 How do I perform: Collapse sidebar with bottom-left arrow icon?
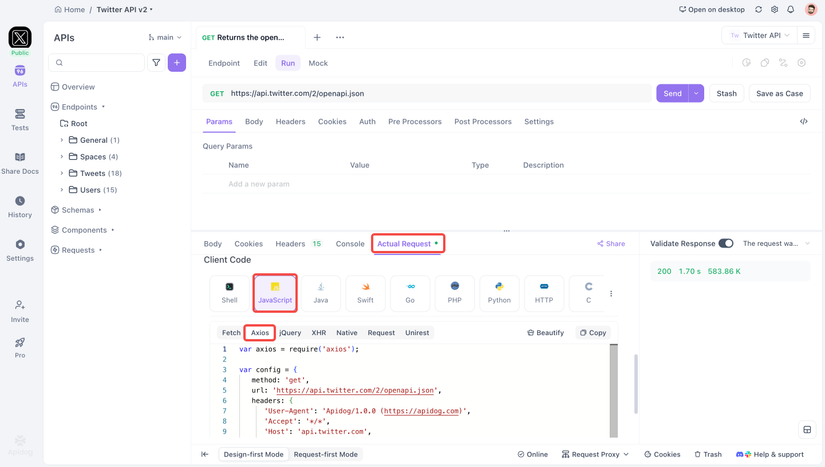[205, 454]
